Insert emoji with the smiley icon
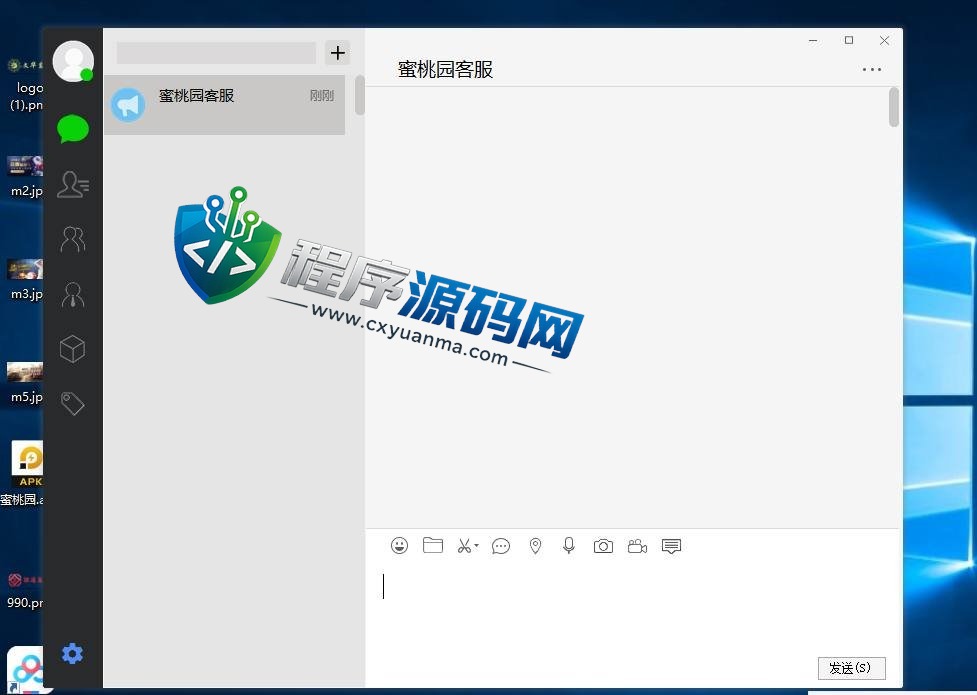 coord(399,546)
